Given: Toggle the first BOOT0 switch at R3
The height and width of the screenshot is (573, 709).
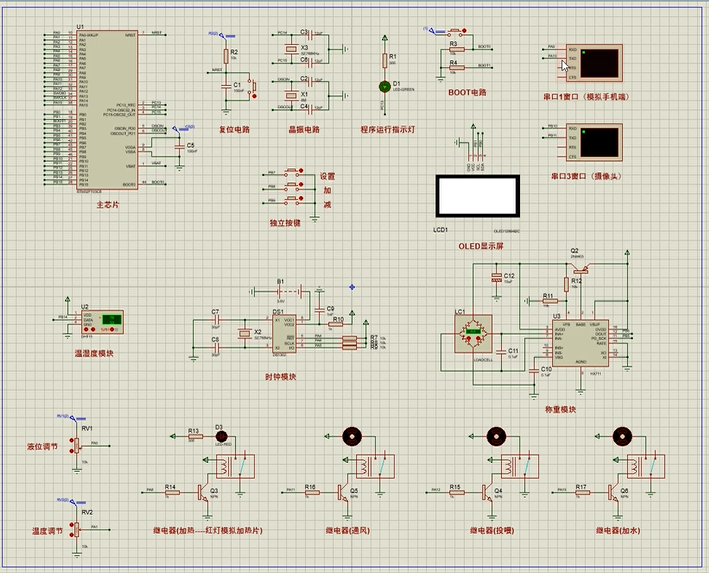Looking at the screenshot, I should click(438, 34).
